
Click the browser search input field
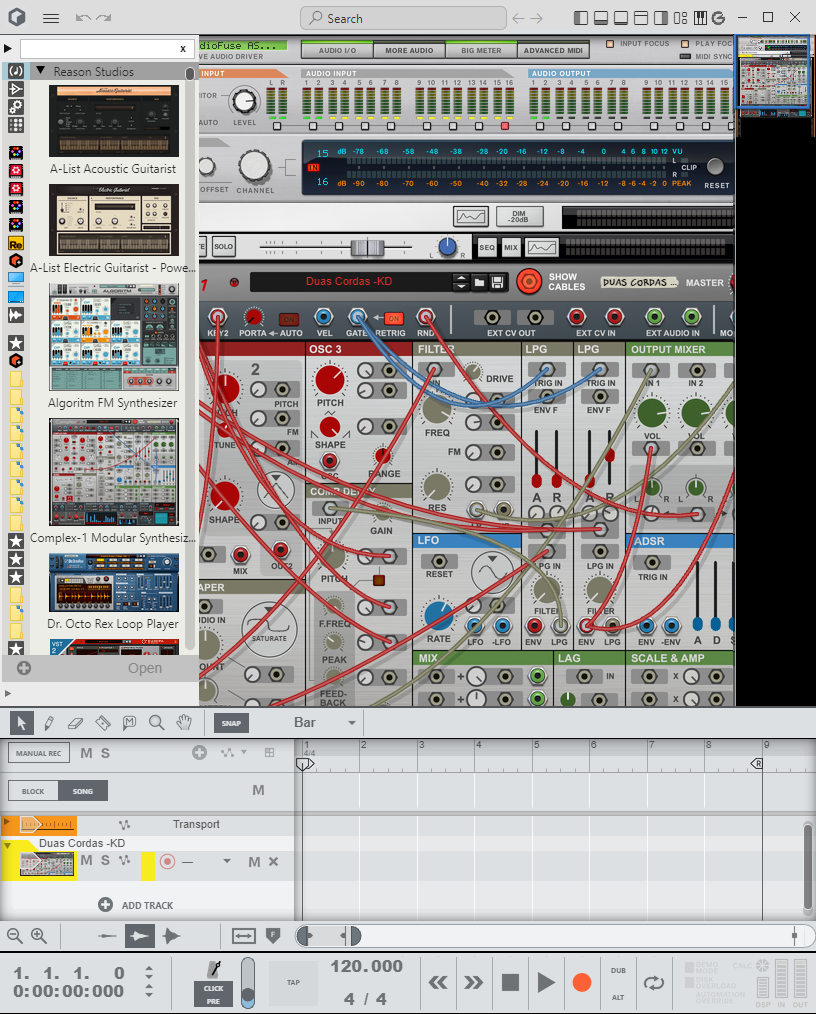coord(107,49)
